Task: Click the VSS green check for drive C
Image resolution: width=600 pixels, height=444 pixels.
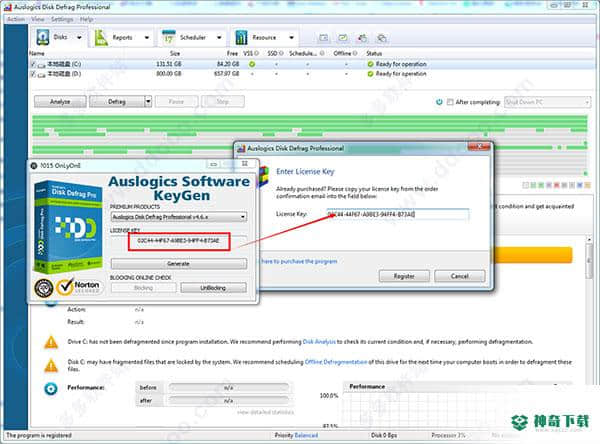Action: click(x=252, y=64)
